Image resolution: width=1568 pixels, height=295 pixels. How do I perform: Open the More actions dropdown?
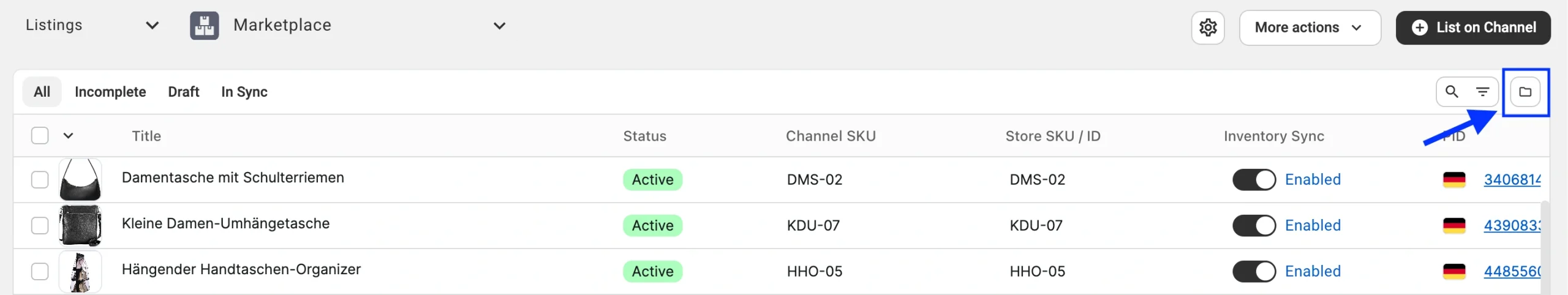click(x=1310, y=28)
